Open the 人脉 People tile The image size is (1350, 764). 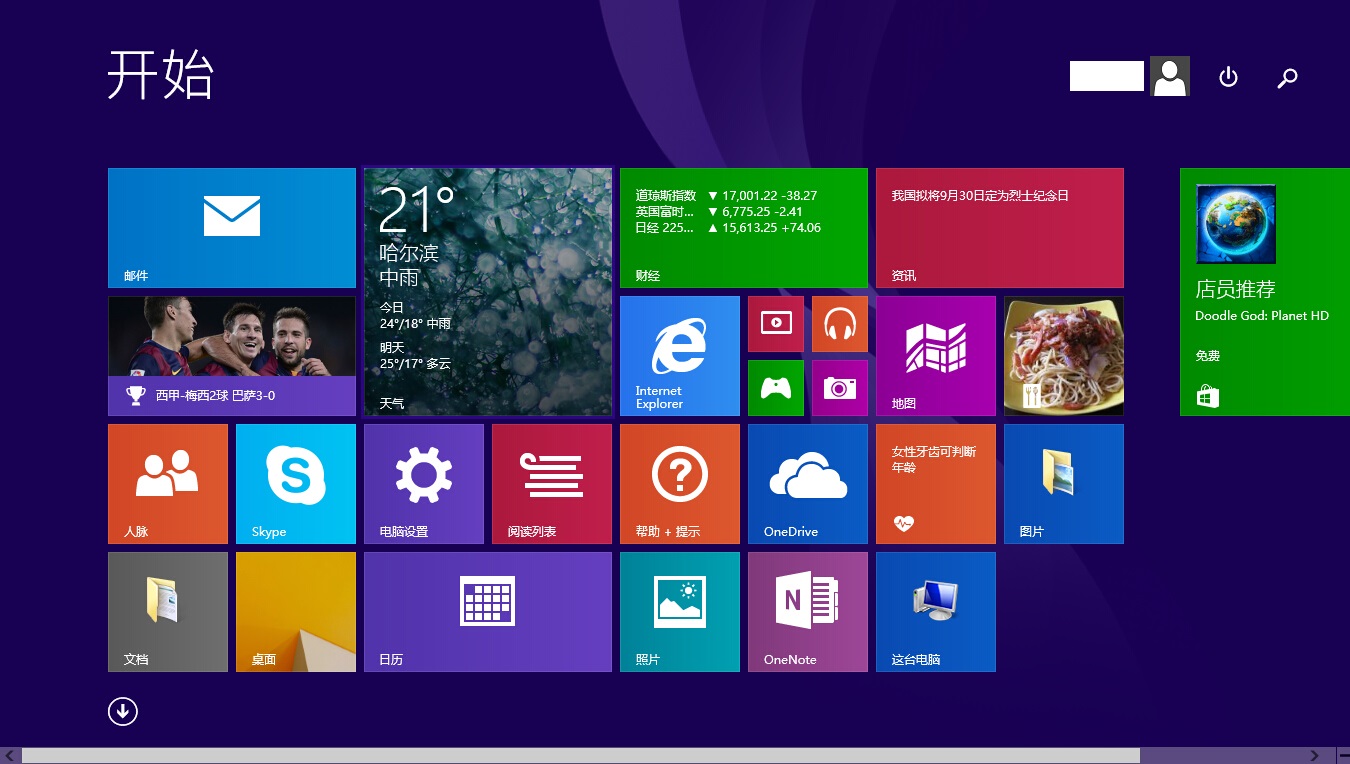[168, 484]
